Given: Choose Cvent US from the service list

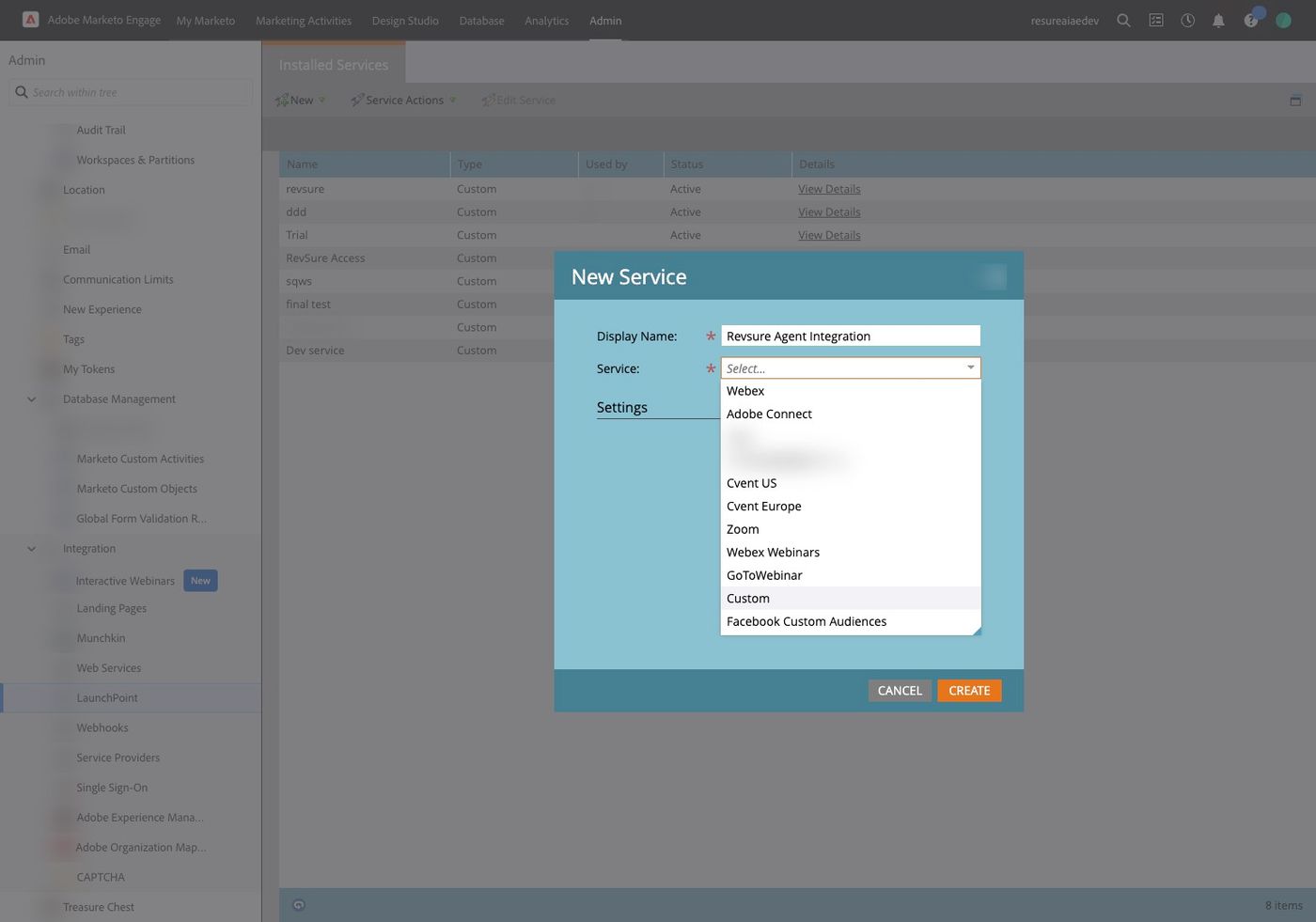Looking at the screenshot, I should pos(851,483).
